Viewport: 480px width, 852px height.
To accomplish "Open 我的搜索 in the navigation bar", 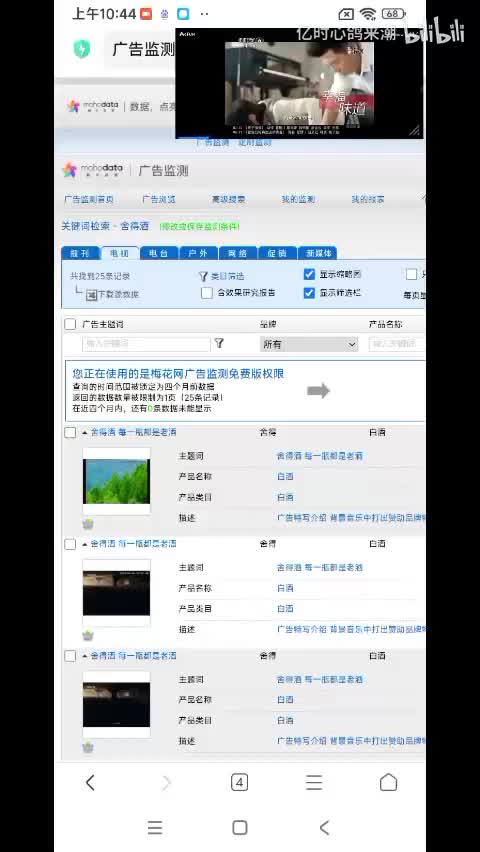I will pyautogui.click(x=367, y=199).
